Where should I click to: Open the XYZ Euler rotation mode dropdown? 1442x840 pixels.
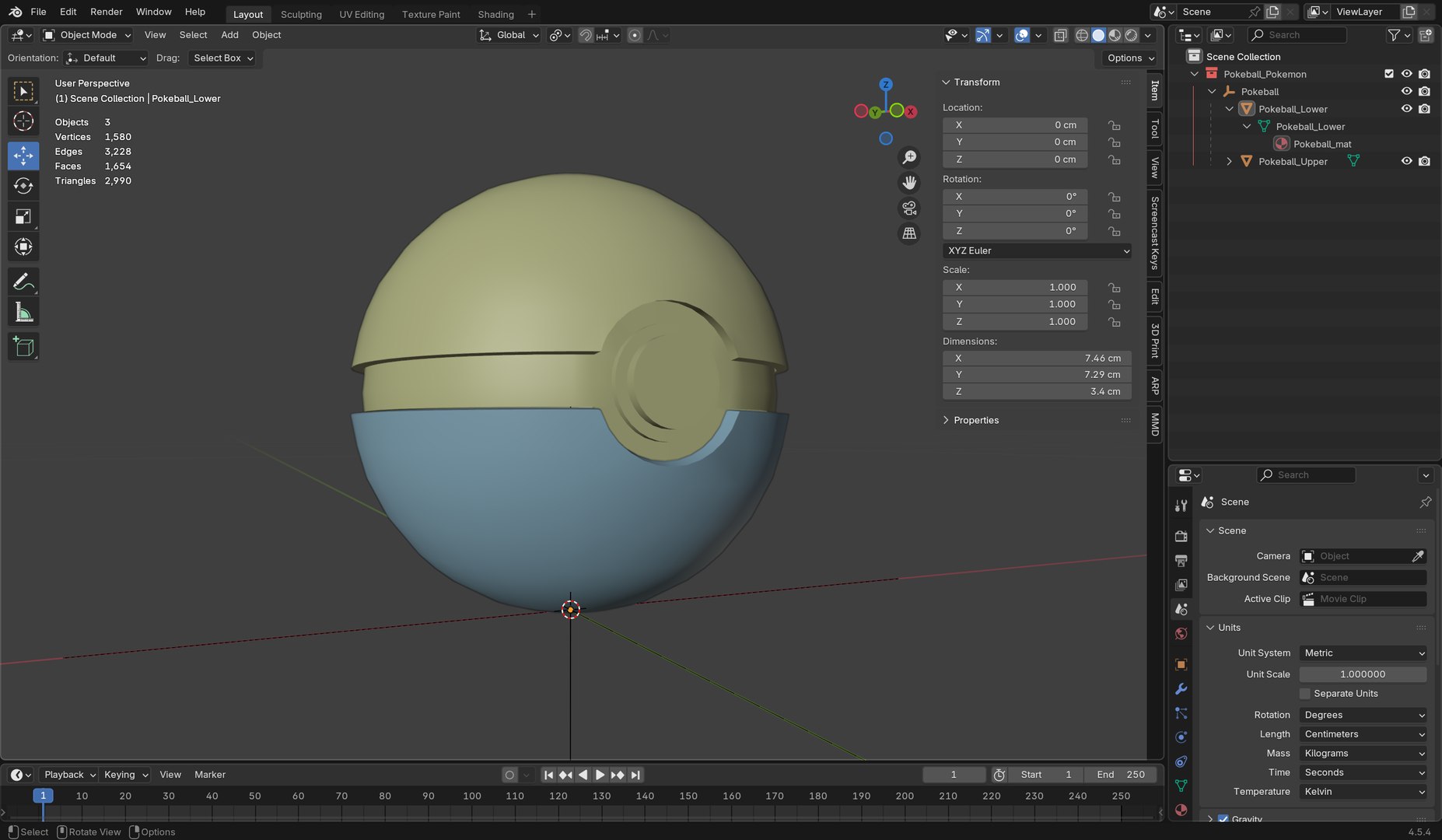pyautogui.click(x=1037, y=250)
